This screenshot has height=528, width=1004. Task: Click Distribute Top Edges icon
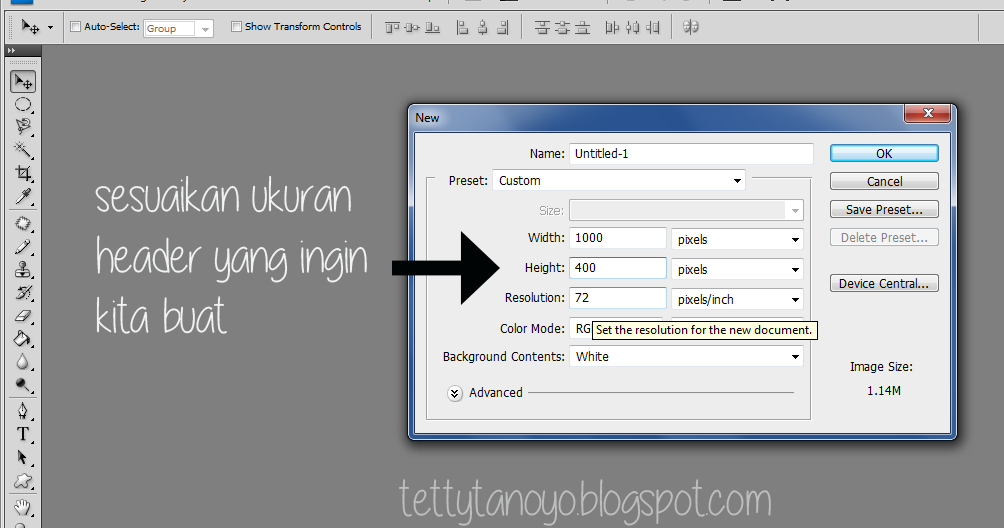click(x=542, y=28)
